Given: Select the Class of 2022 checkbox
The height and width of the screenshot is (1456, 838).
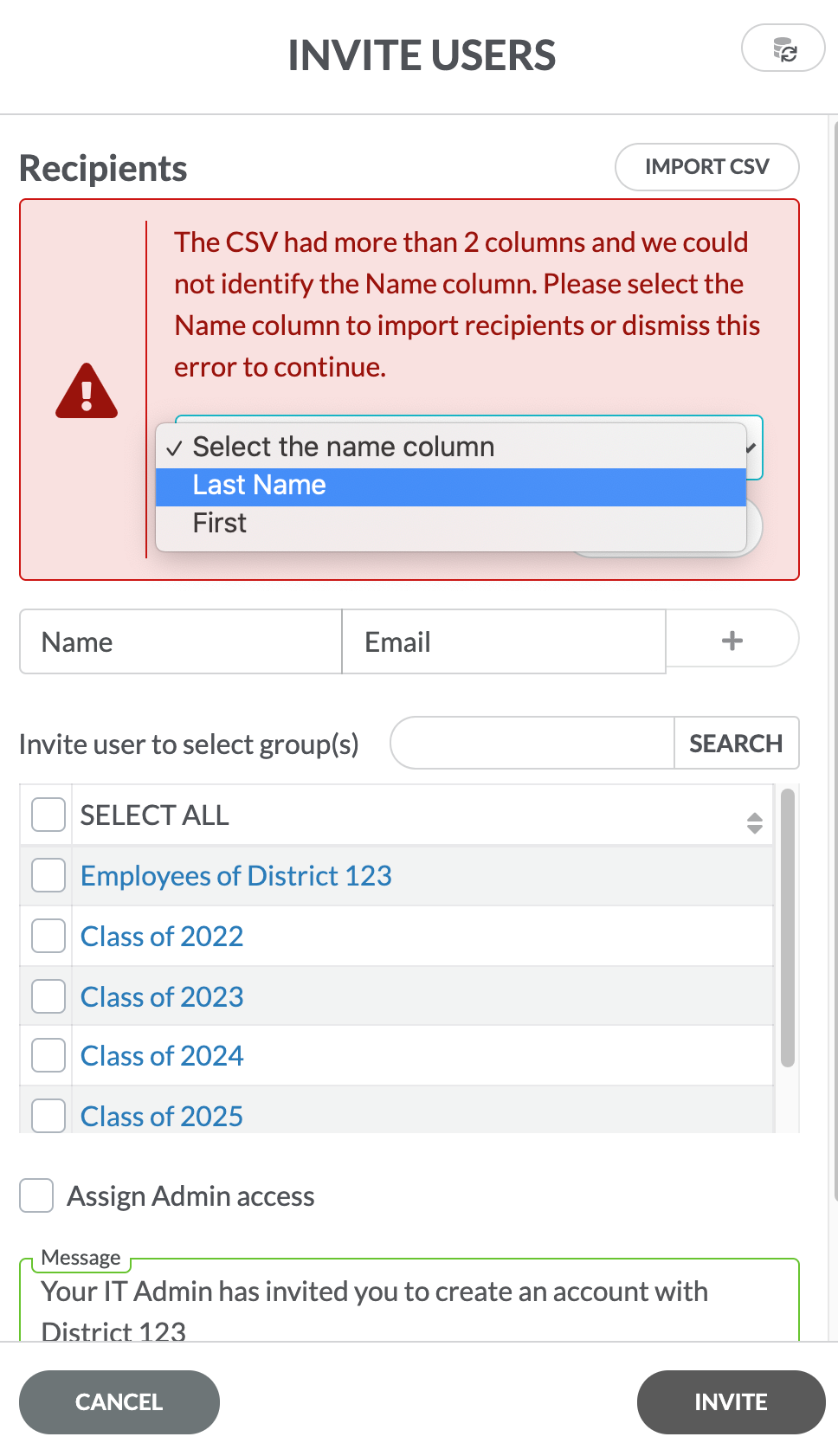Looking at the screenshot, I should pos(48,936).
